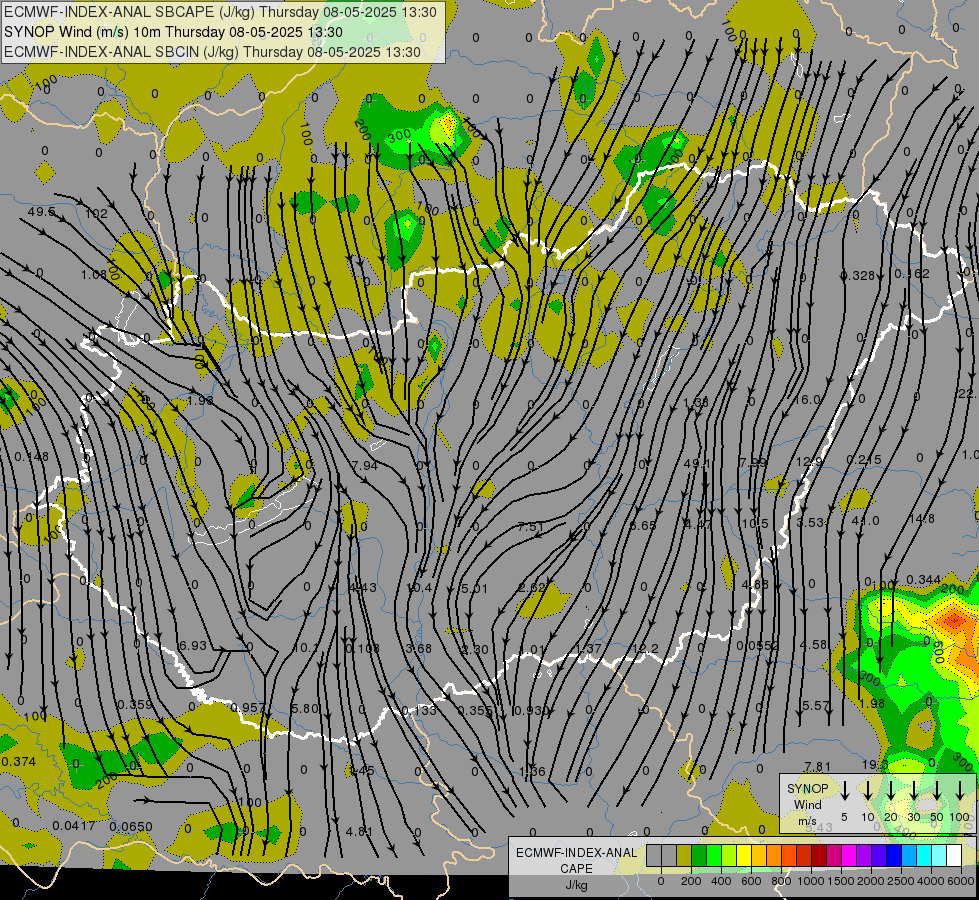This screenshot has height=900, width=979.
Task: Click the 14.8 value on the map
Action: 922,518
